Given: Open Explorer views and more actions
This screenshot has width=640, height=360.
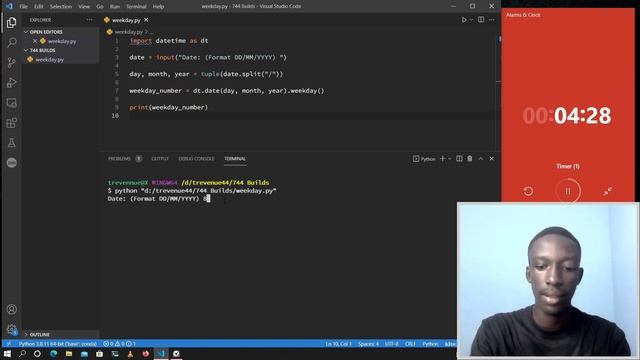Looking at the screenshot, I should [89, 20].
